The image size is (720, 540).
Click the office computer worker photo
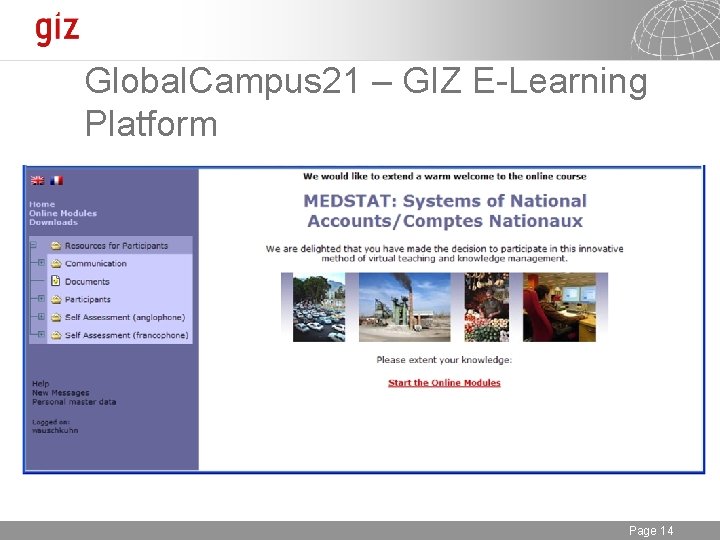tap(559, 307)
